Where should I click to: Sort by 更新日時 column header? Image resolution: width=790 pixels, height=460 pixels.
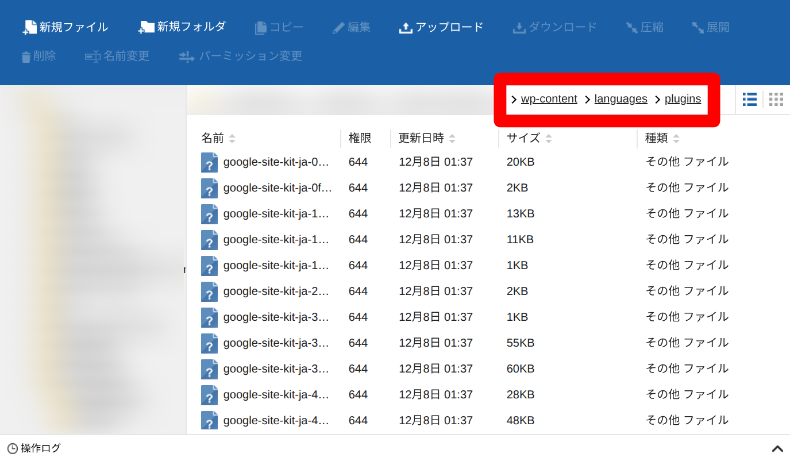[x=427, y=138]
